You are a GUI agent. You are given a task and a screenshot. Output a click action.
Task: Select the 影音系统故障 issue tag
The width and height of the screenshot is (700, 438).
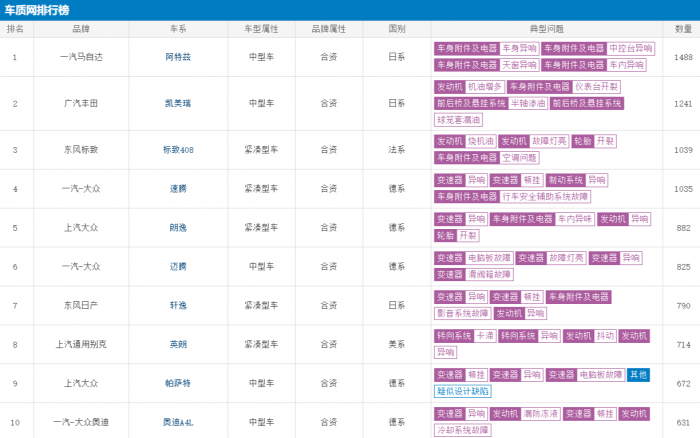pyautogui.click(x=462, y=313)
